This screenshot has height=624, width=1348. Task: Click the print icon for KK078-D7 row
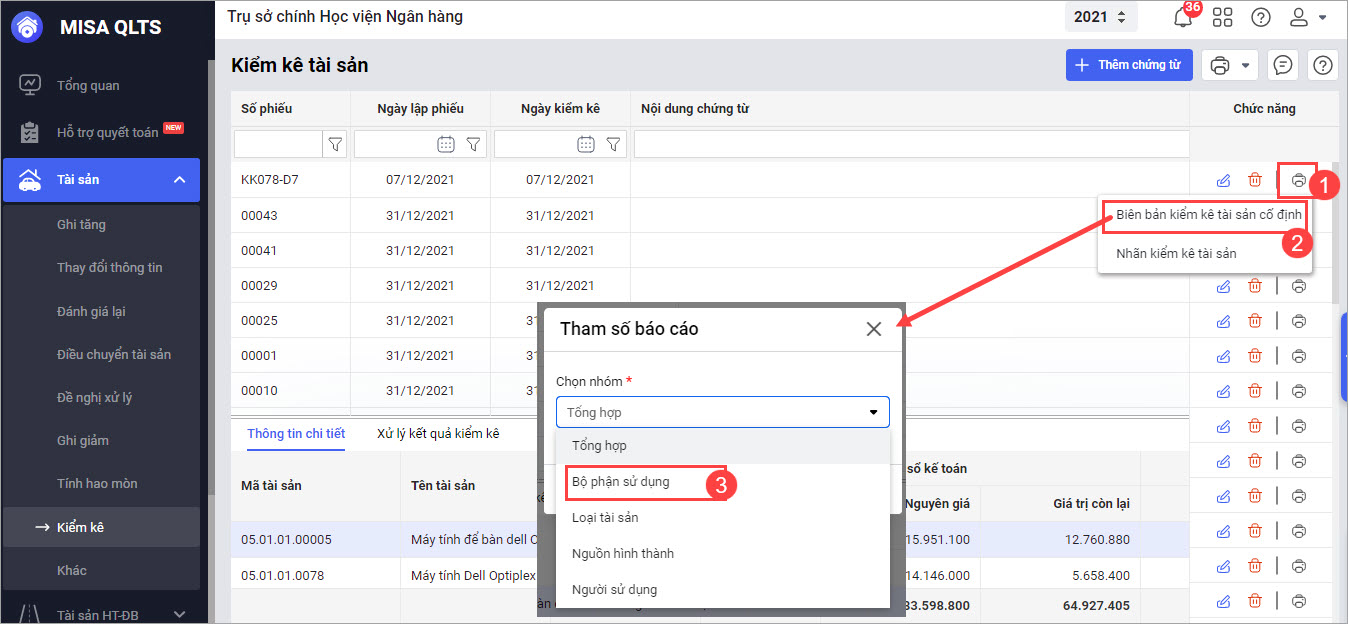click(x=1298, y=180)
